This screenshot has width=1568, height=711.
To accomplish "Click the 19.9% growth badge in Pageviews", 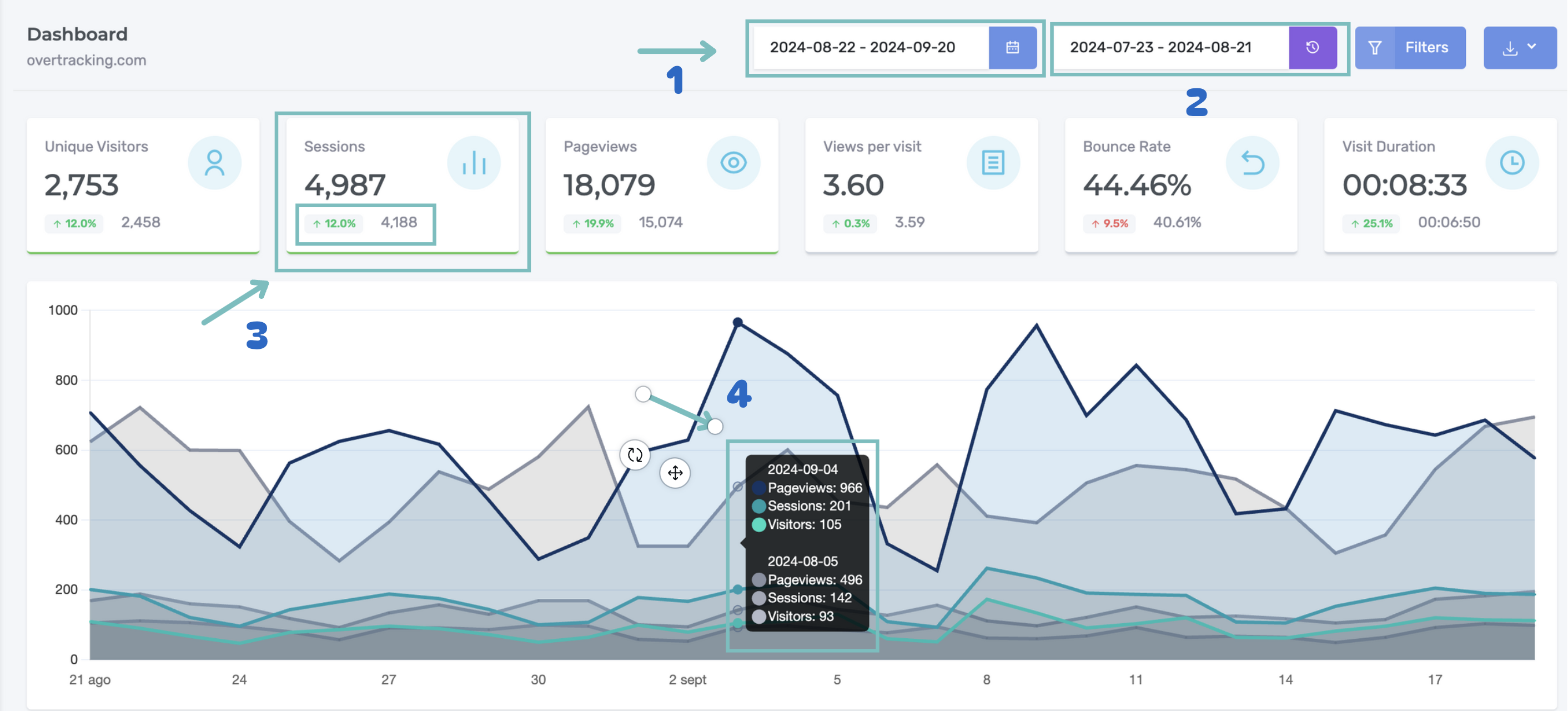I will [593, 223].
